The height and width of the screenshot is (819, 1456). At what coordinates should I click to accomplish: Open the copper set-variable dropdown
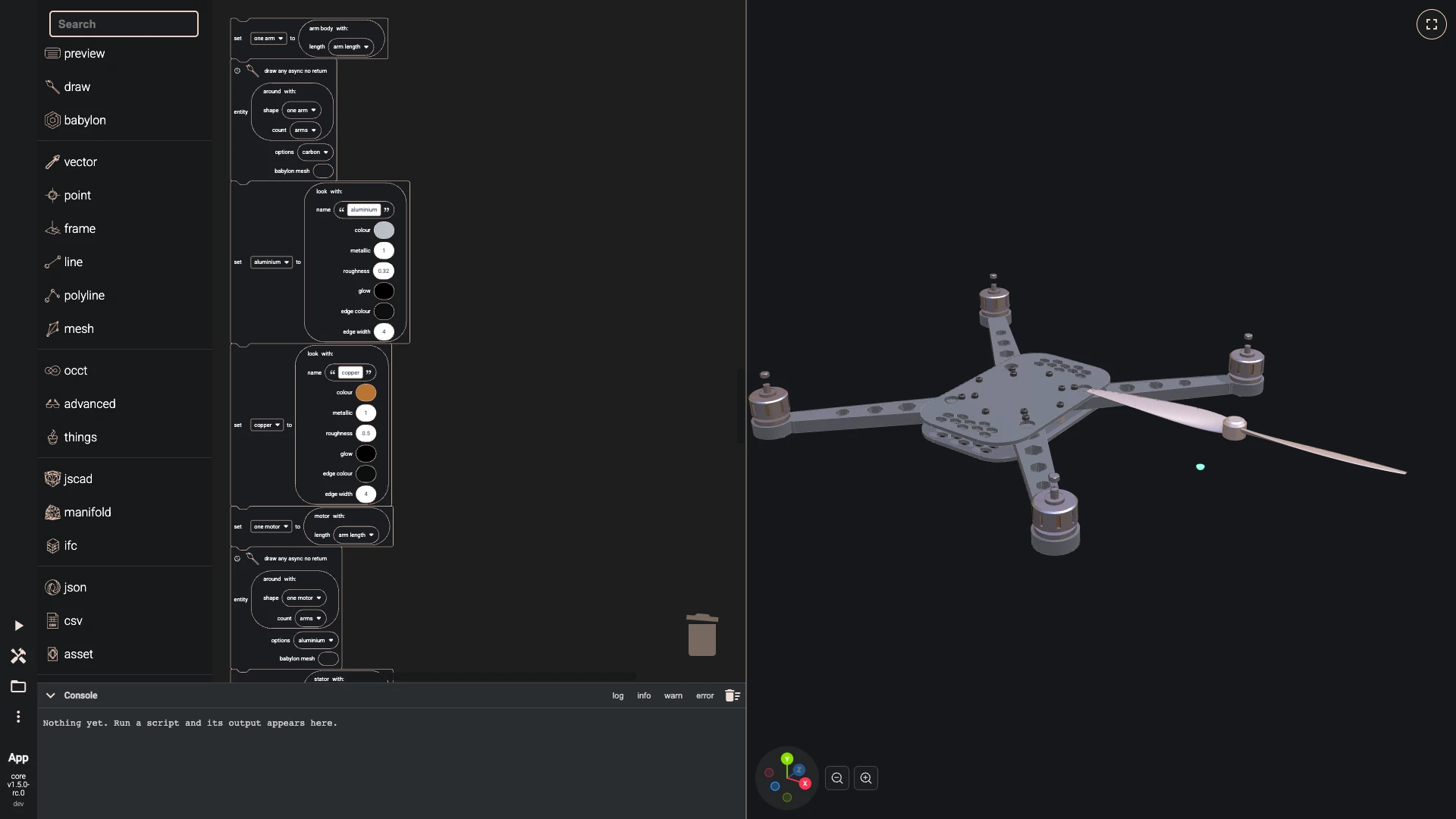[x=267, y=425]
